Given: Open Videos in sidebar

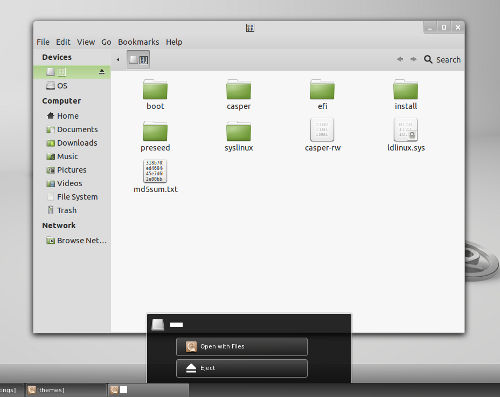Looking at the screenshot, I should click(x=72, y=183).
